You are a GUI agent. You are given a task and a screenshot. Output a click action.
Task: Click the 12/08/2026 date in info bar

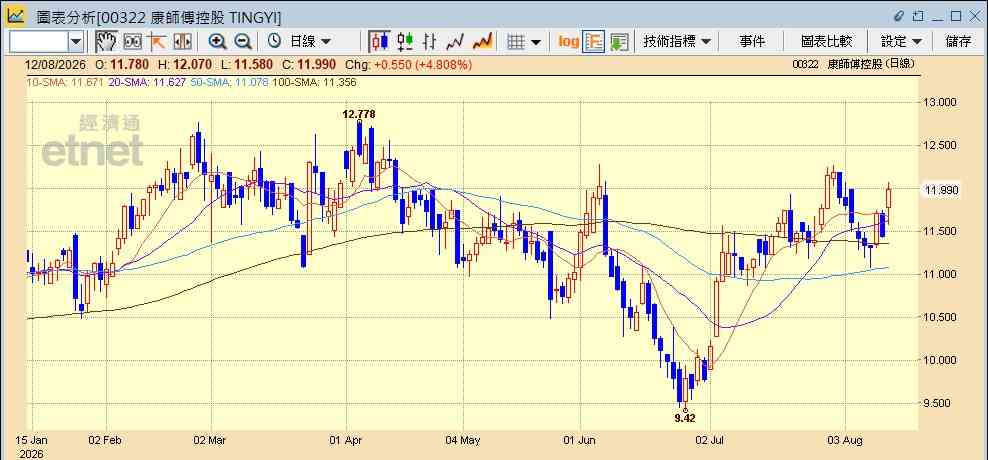[55, 64]
